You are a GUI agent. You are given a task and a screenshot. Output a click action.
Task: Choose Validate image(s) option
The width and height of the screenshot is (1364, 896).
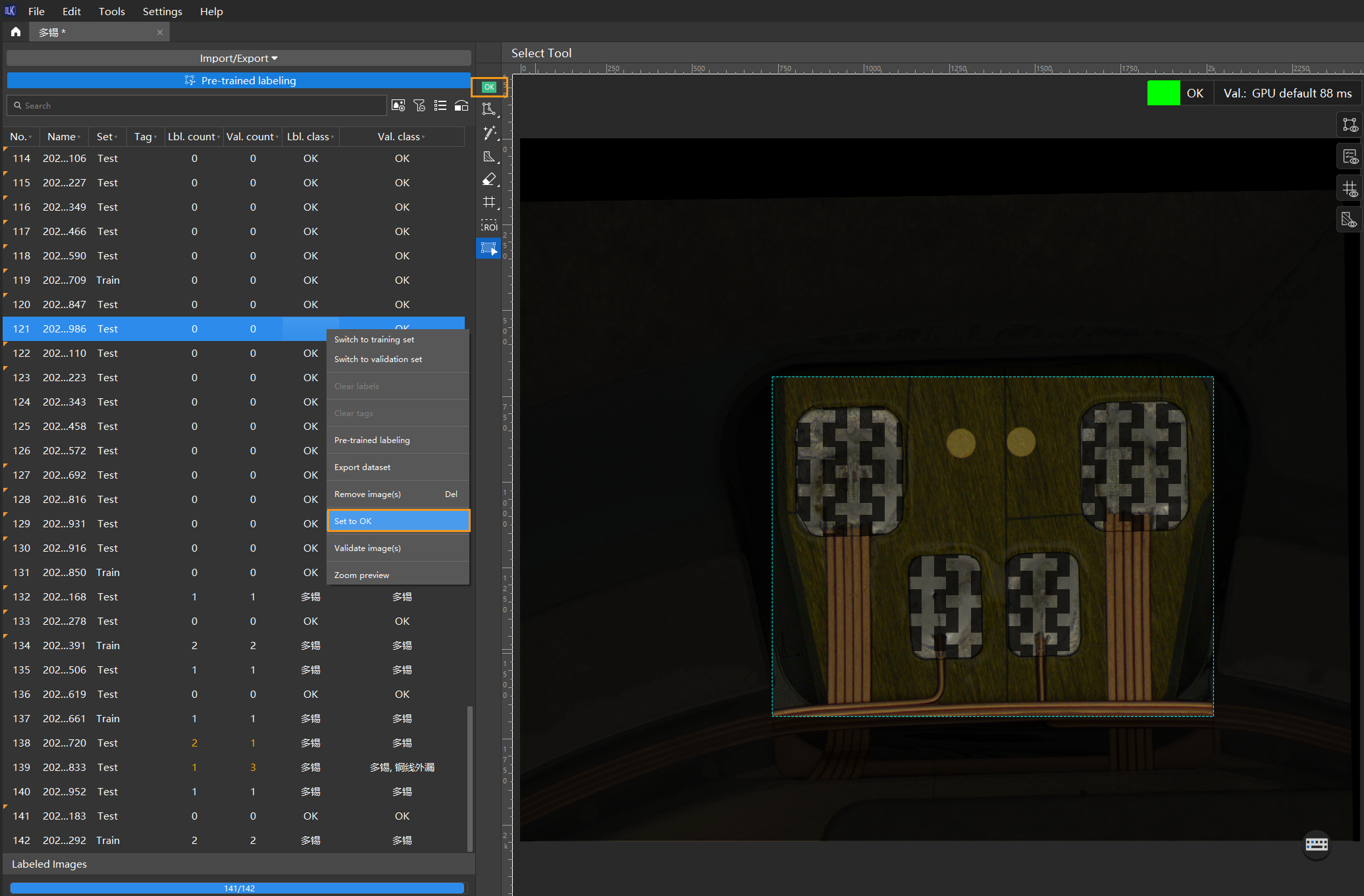(x=398, y=548)
